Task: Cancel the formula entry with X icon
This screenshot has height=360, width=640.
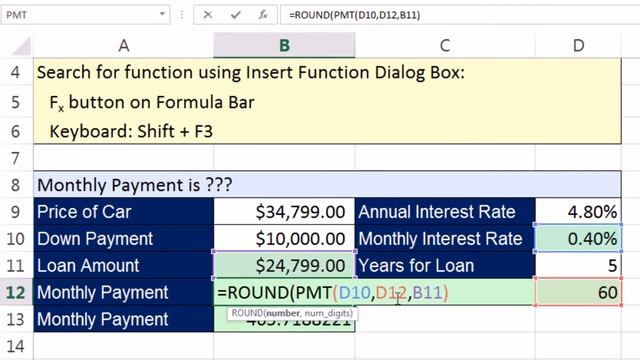Action: [x=207, y=15]
